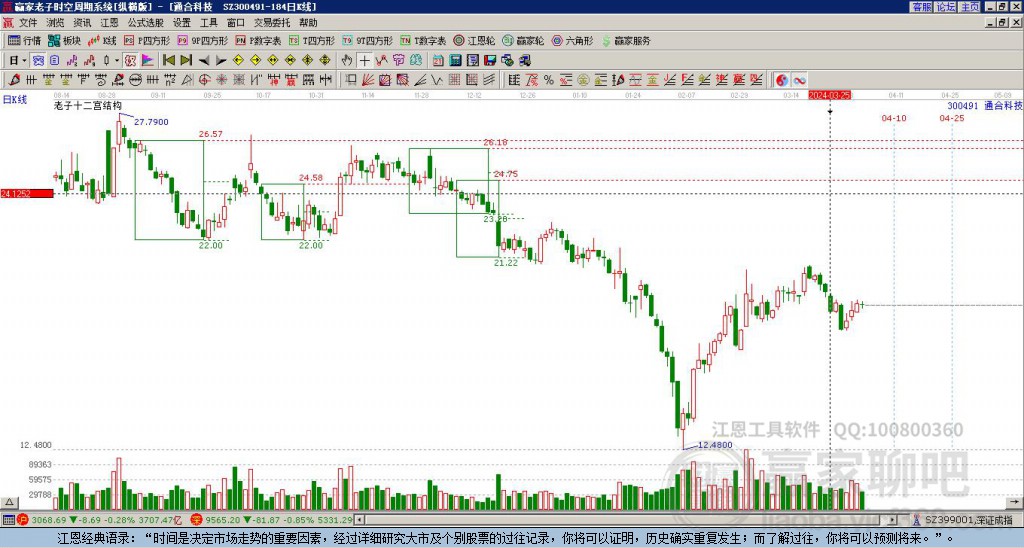The image size is (1024, 548).
Task: Toggle the infinity loop icon
Action: (x=799, y=80)
